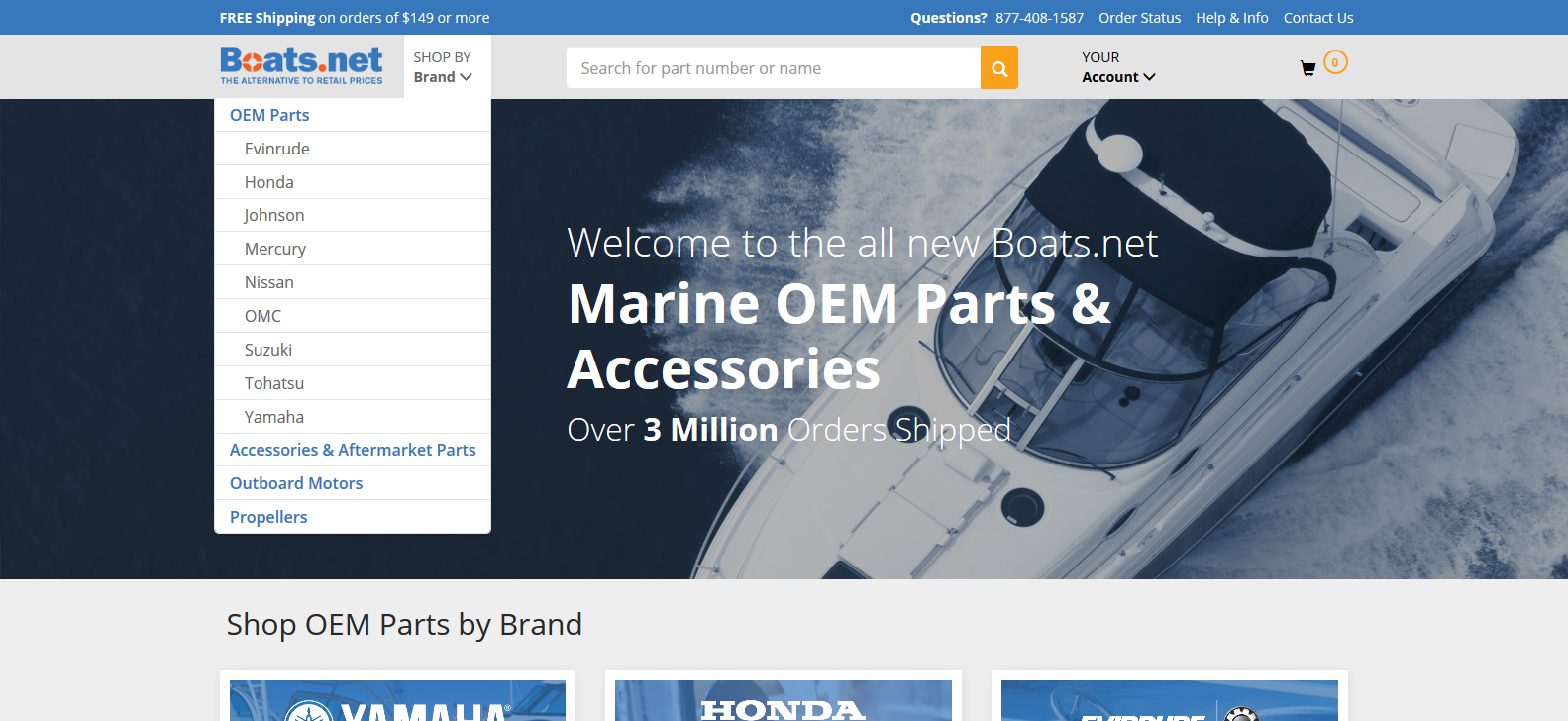This screenshot has width=1568, height=721.
Task: Open the Yamaha brand thumbnail card
Action: point(397,699)
